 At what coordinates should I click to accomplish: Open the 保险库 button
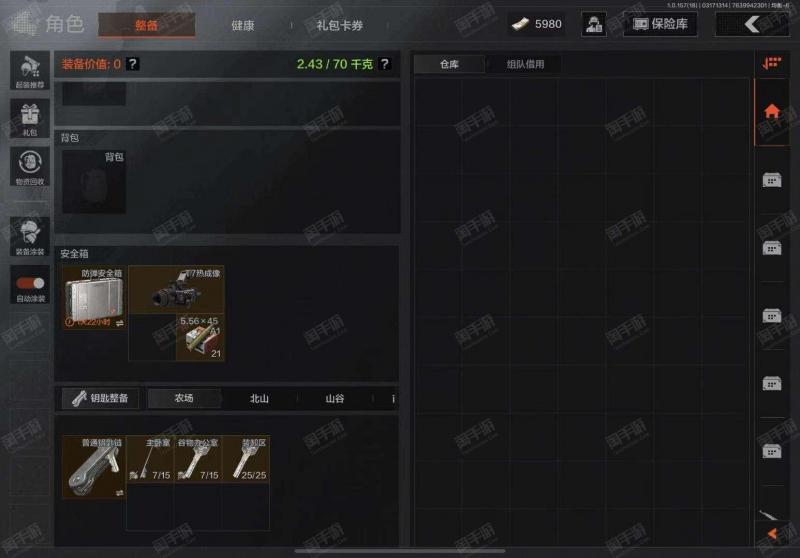[660, 24]
